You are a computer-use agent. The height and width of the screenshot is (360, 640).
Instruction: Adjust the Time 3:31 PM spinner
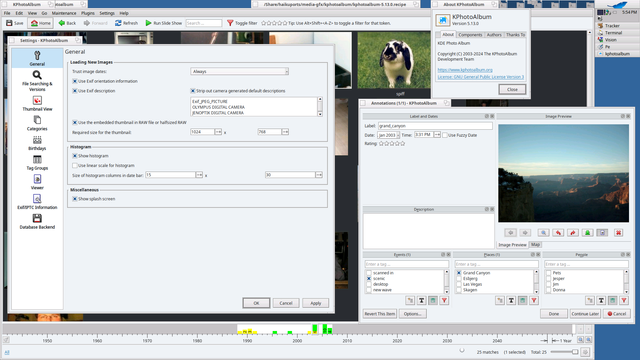pos(437,135)
